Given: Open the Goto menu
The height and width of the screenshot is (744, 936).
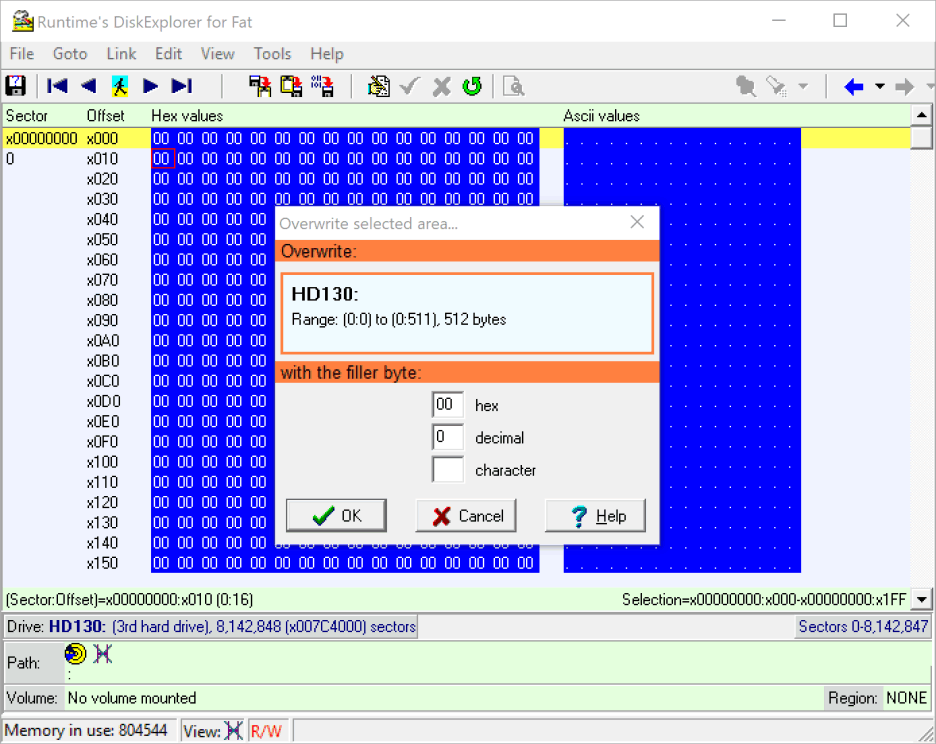Looking at the screenshot, I should (x=70, y=54).
